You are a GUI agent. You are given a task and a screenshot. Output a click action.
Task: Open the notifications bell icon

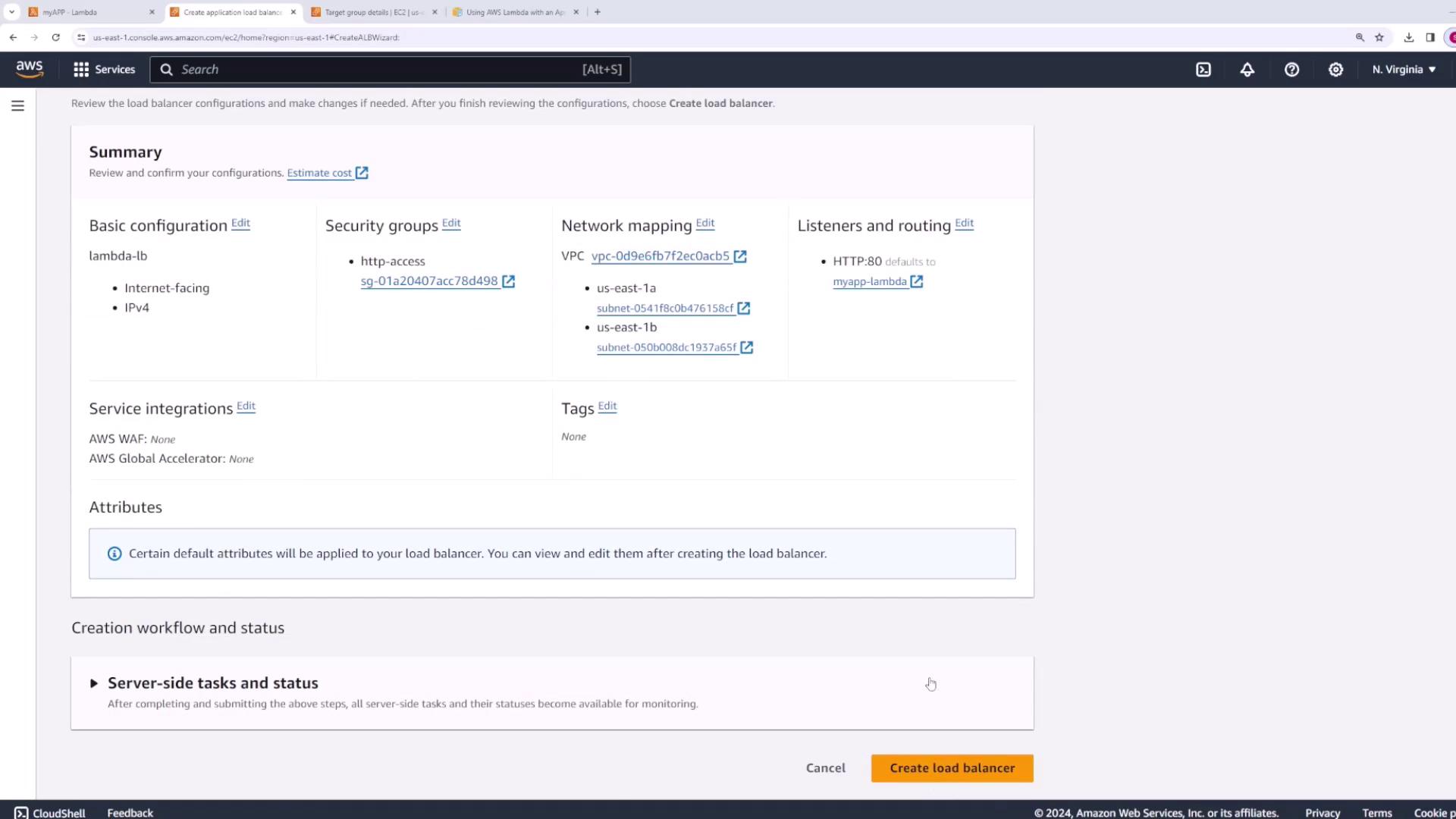coord(1247,70)
